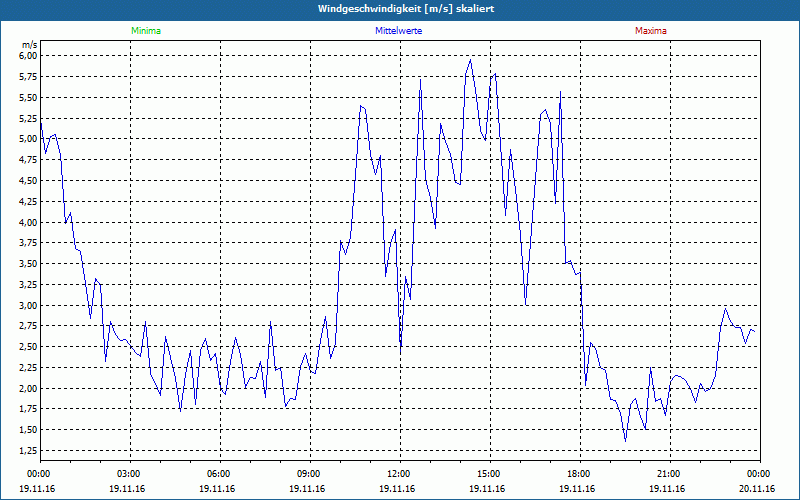Click the 3,00 y-axis value
The image size is (800, 500).
click(x=29, y=306)
